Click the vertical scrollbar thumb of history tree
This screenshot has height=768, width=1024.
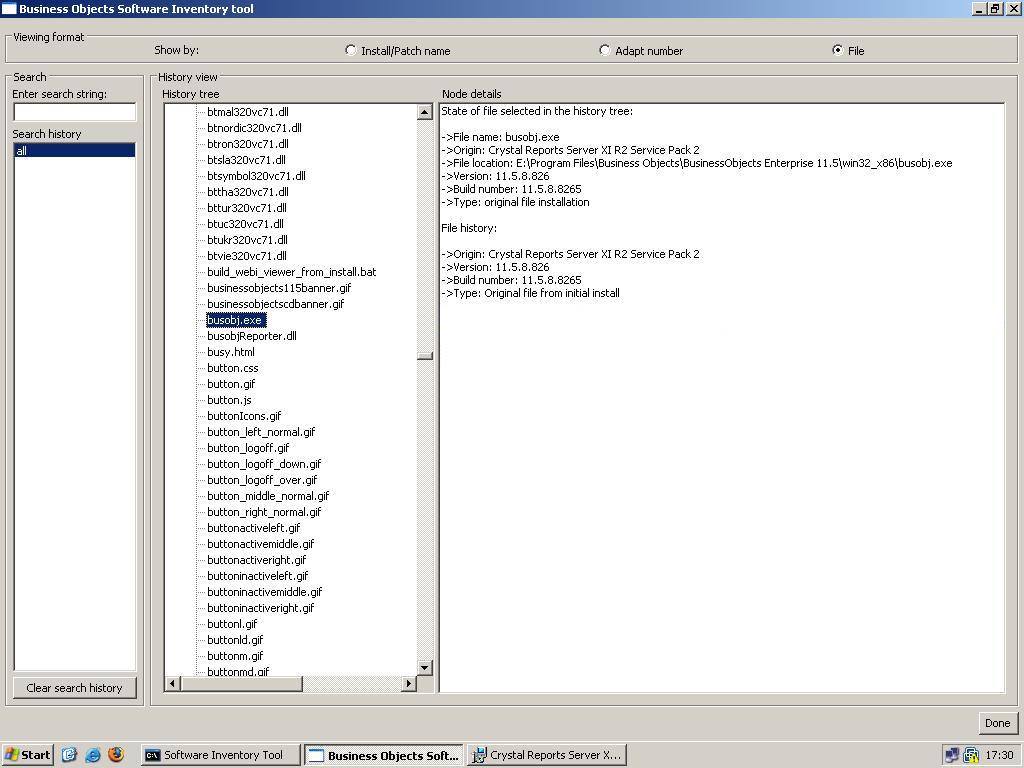(424, 356)
